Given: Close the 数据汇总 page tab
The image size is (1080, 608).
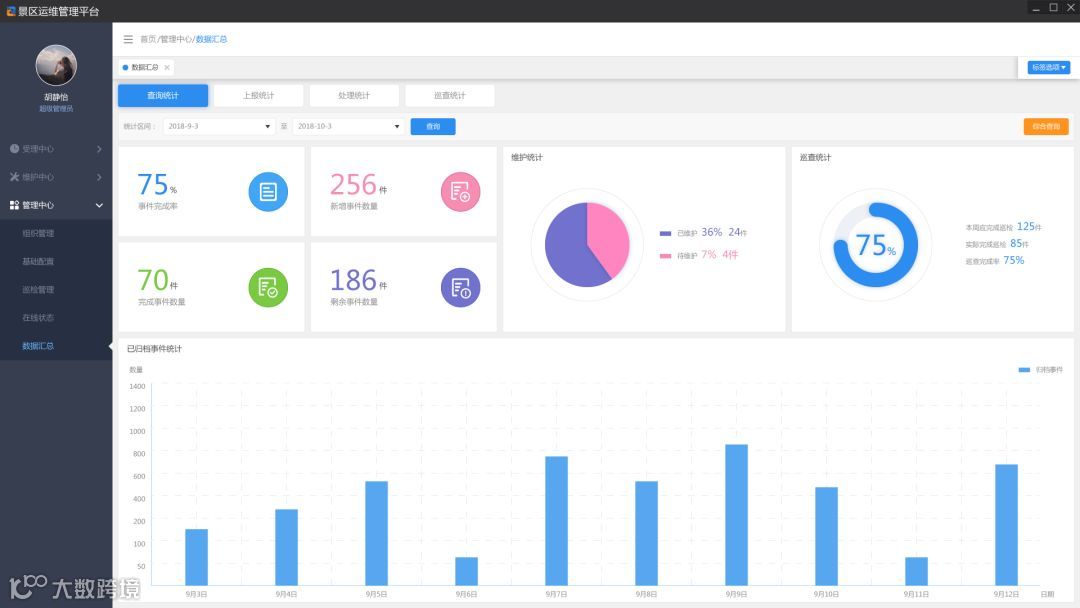Looking at the screenshot, I should [x=167, y=67].
